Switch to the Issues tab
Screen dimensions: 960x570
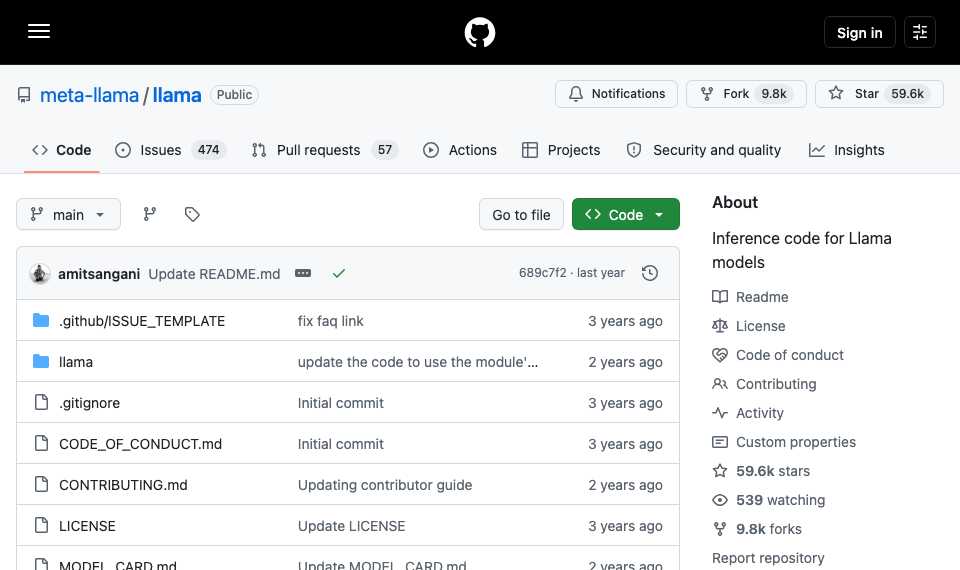(x=170, y=150)
